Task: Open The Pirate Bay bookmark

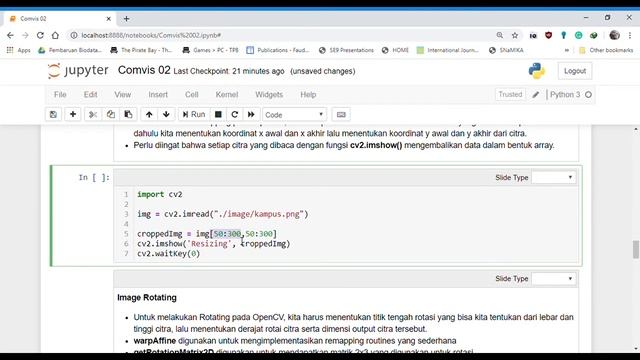Action: (x=142, y=50)
